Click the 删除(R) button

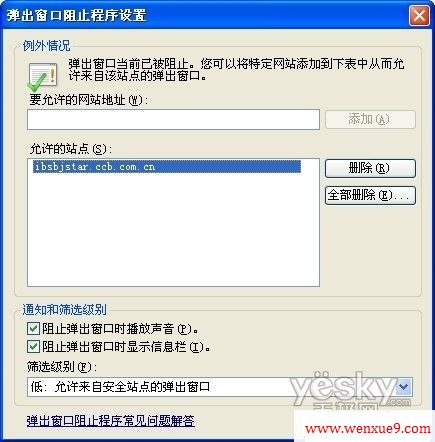coord(370,168)
